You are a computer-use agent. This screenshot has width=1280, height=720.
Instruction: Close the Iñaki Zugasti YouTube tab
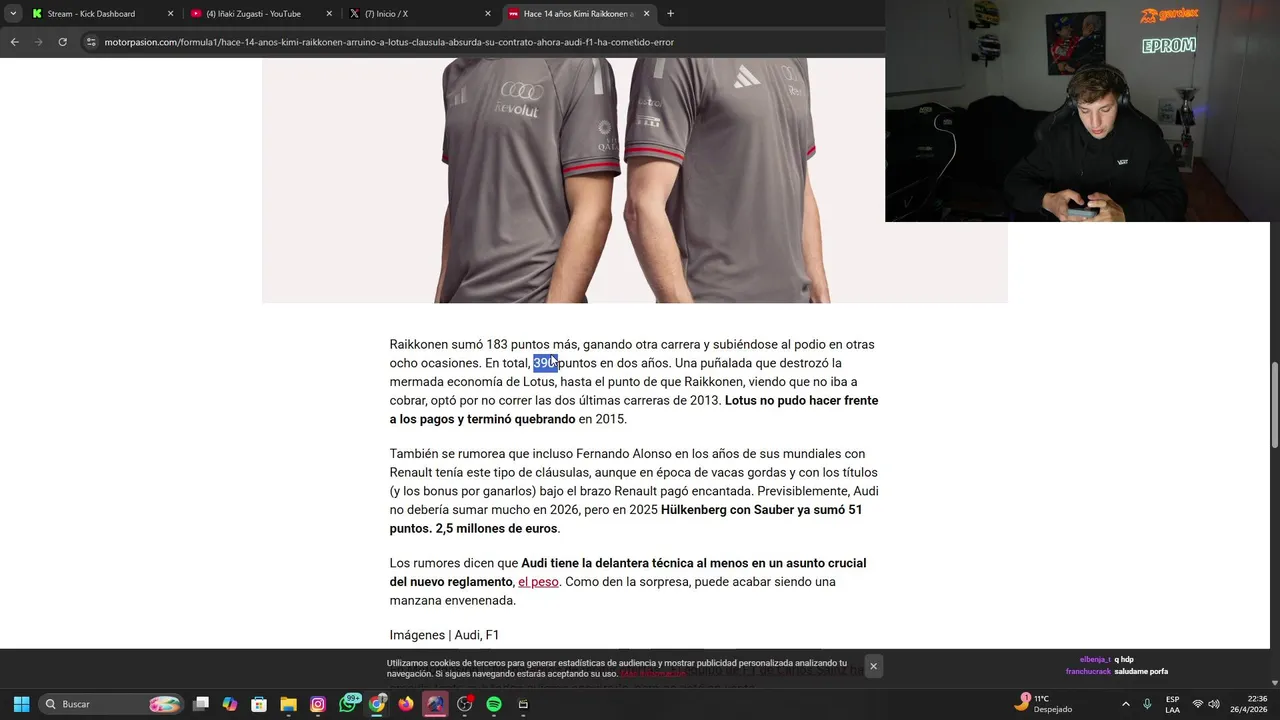click(329, 14)
